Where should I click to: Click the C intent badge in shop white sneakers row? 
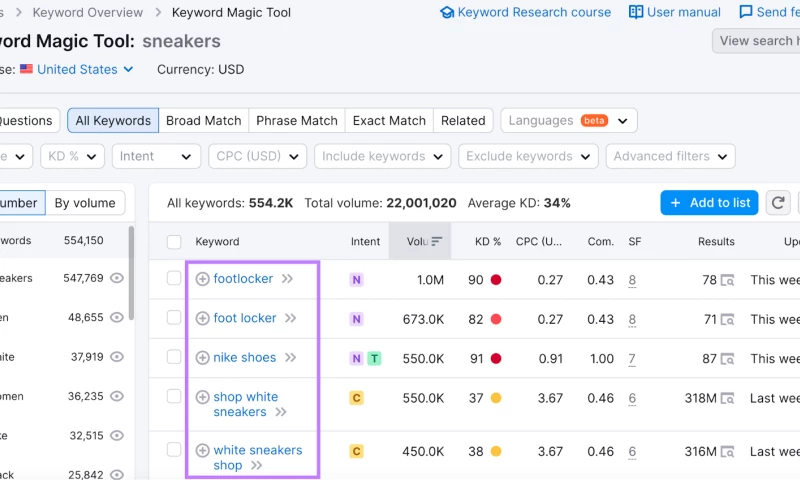(356, 398)
